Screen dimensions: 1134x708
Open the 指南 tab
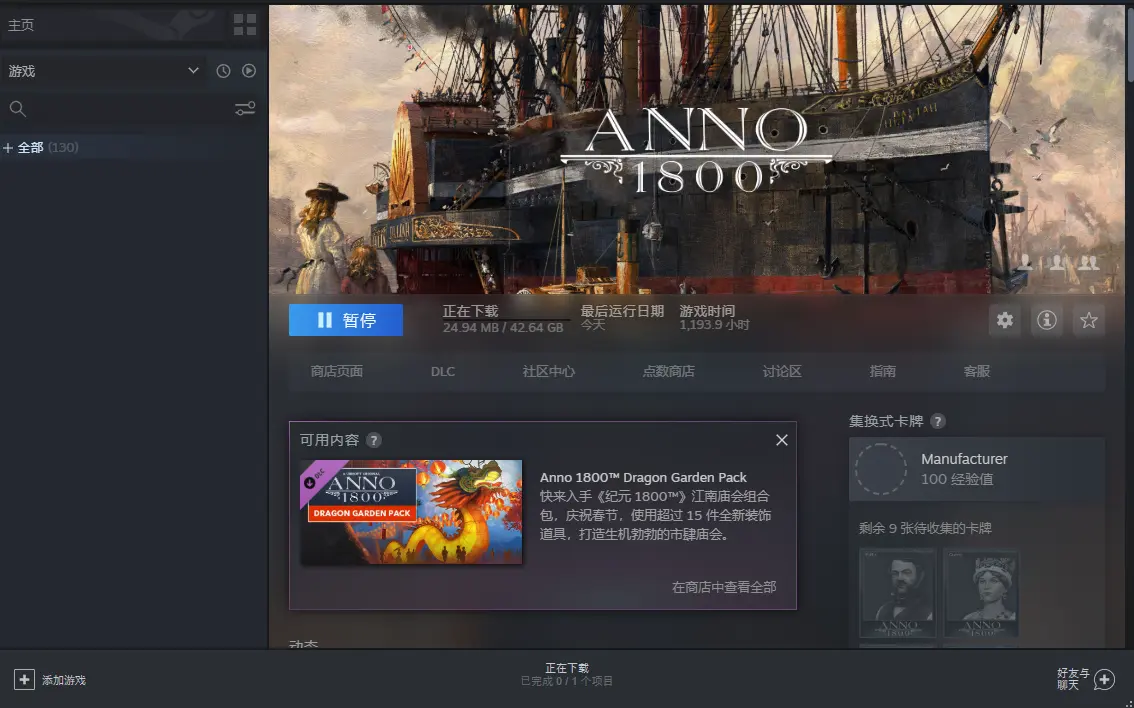click(x=882, y=371)
